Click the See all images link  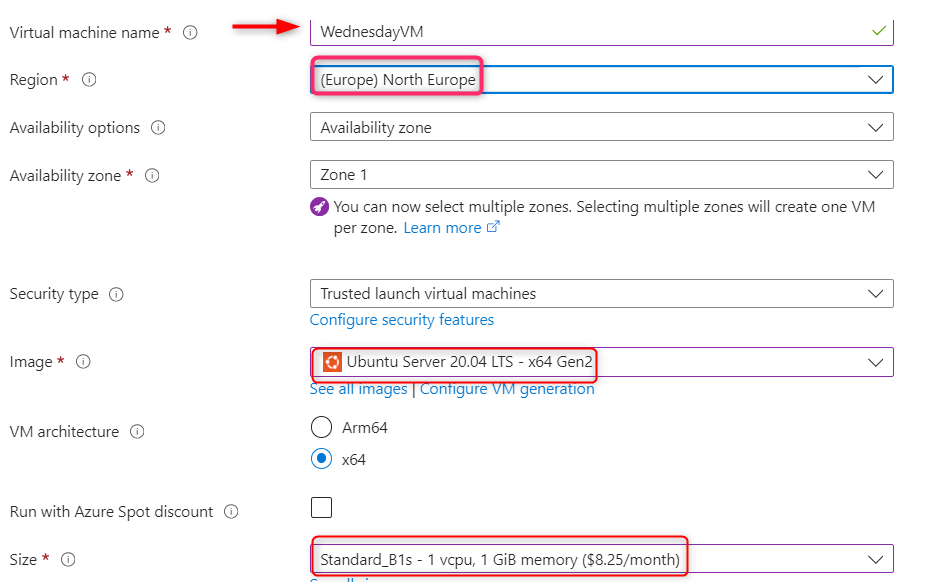point(359,389)
